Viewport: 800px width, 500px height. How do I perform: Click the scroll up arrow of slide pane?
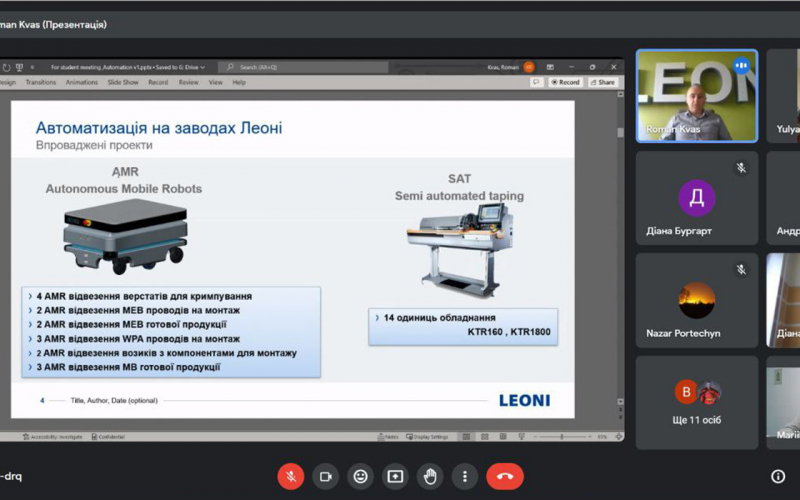pyautogui.click(x=620, y=94)
